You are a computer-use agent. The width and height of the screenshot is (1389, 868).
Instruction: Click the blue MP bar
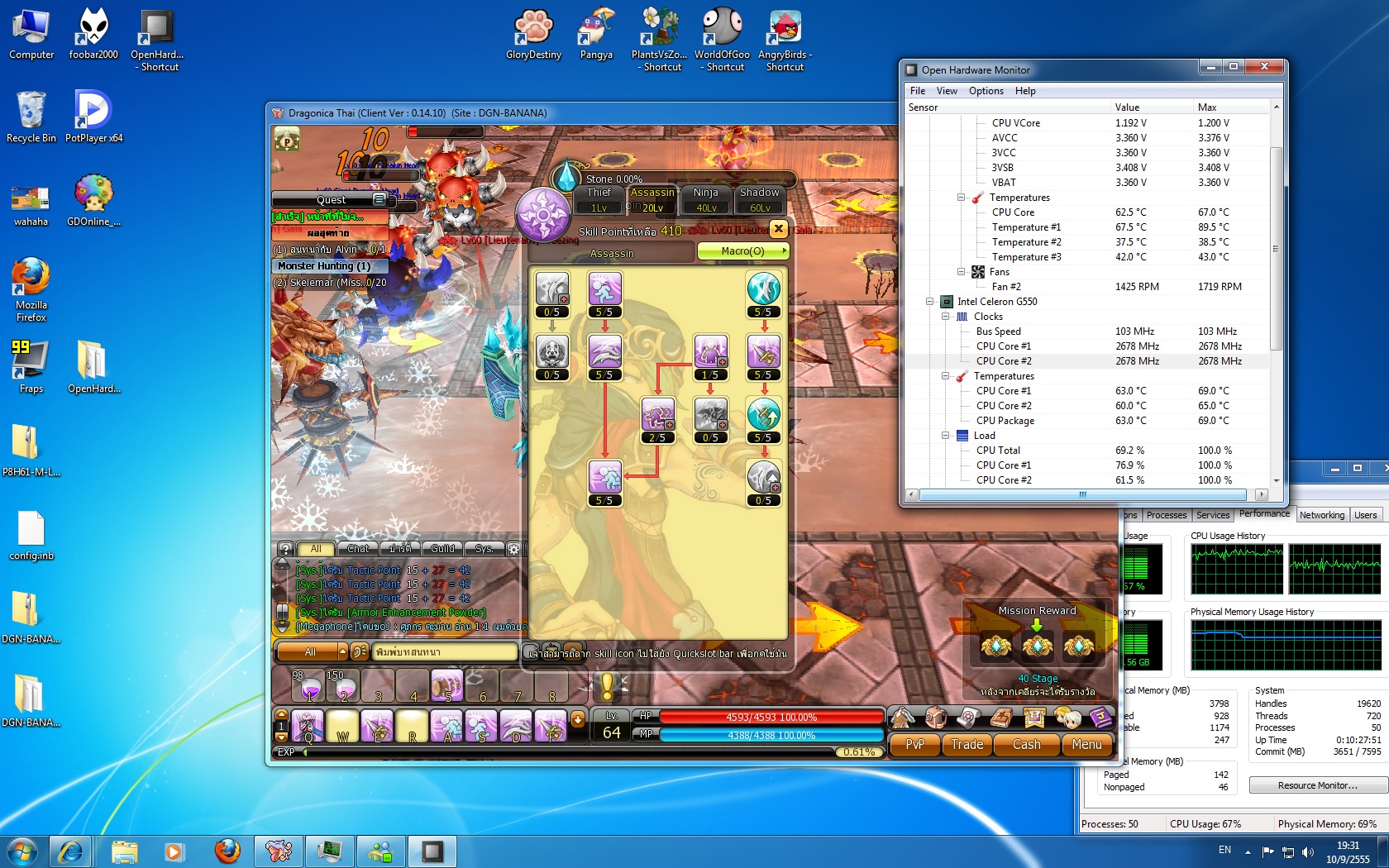(771, 735)
